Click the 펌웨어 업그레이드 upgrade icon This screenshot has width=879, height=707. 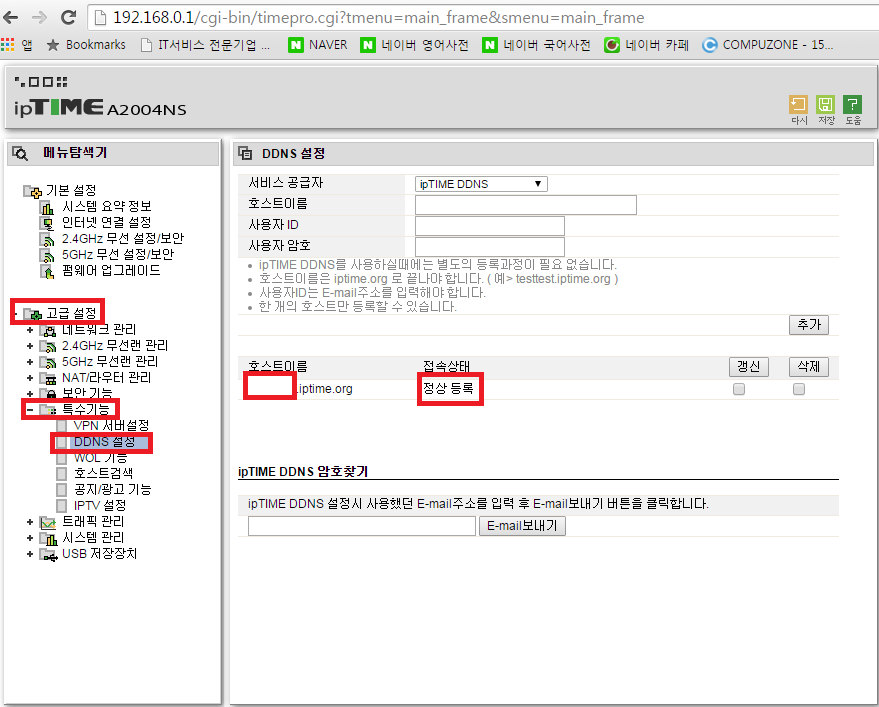pos(47,270)
